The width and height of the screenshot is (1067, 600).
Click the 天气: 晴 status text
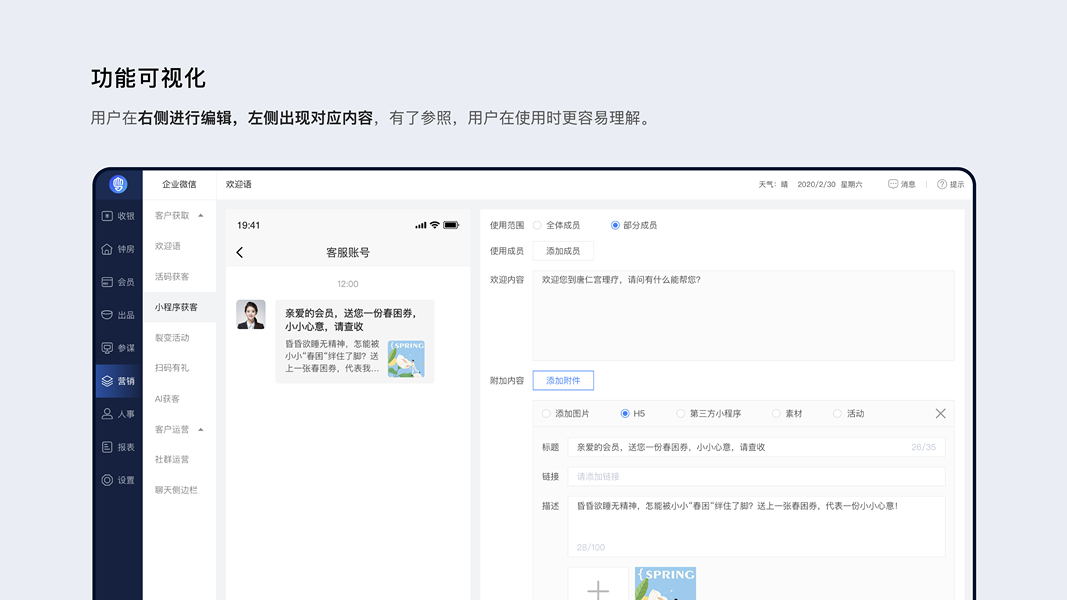773,184
